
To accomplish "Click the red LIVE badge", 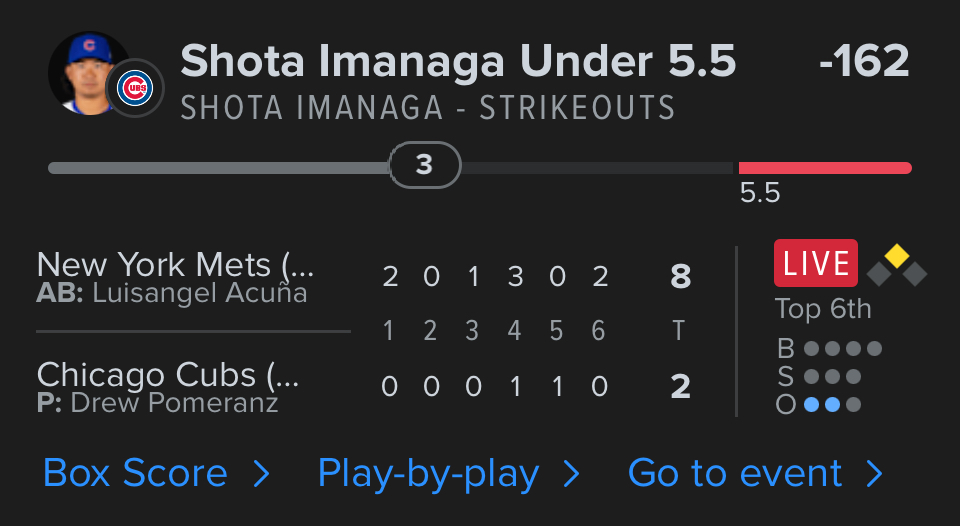I will [815, 263].
